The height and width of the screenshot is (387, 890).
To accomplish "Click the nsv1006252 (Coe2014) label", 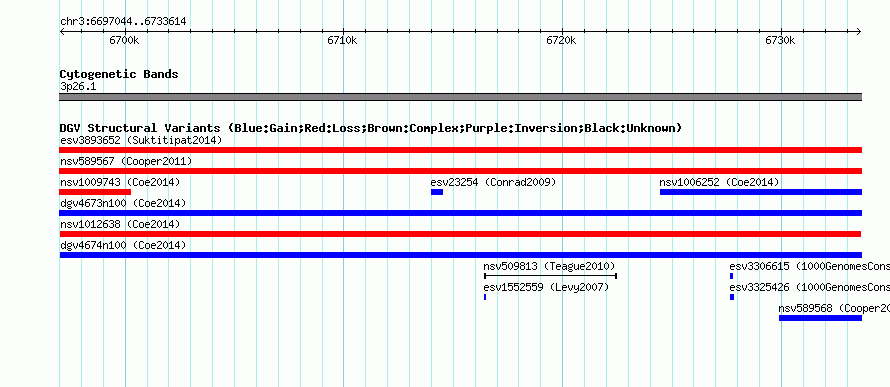I will coord(719,183).
